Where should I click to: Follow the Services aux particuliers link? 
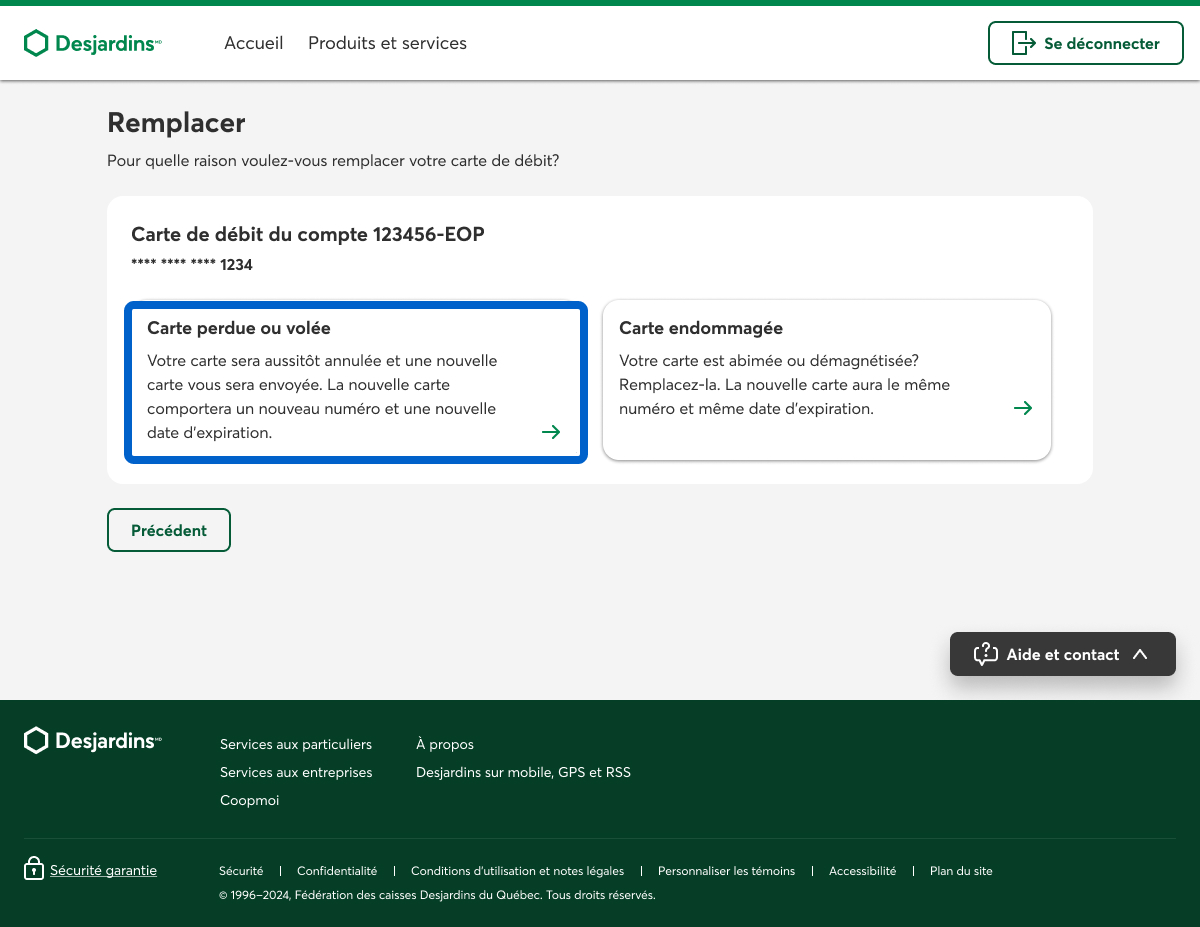tap(296, 744)
